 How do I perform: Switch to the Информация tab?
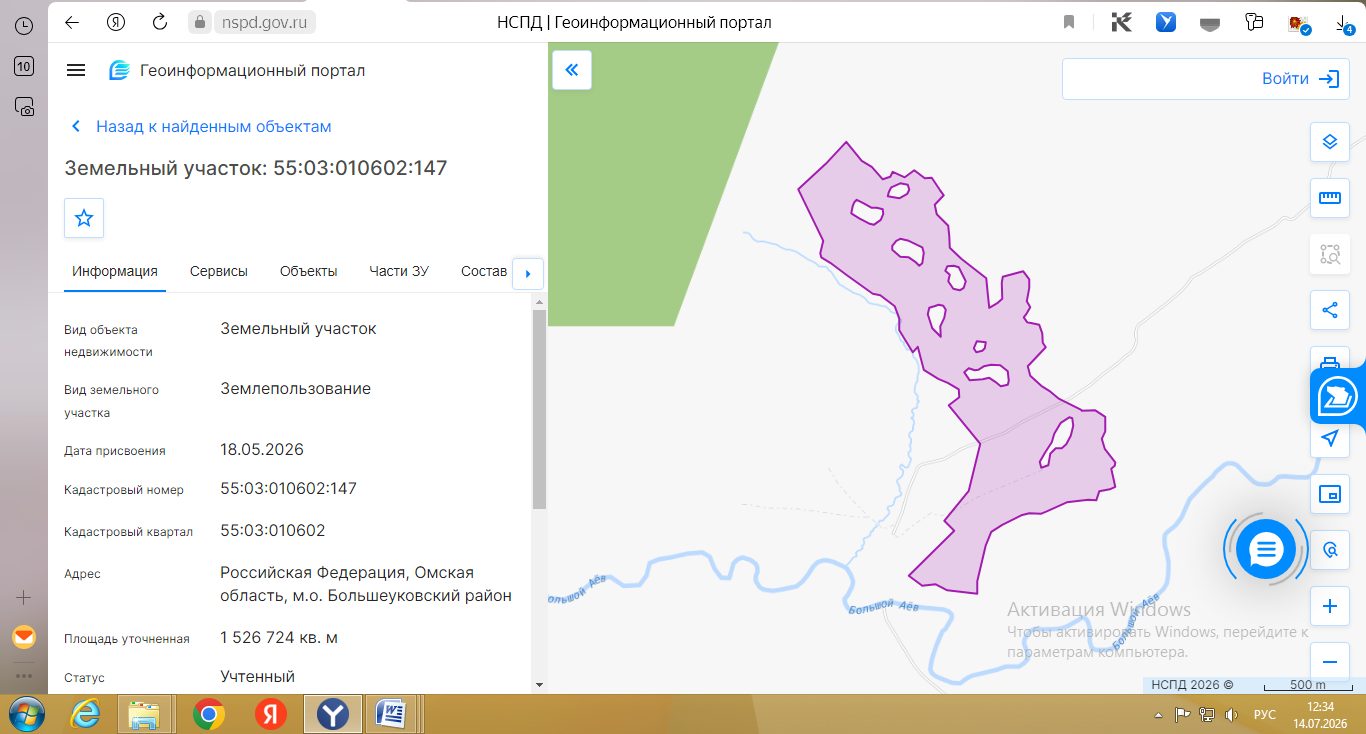(x=115, y=271)
